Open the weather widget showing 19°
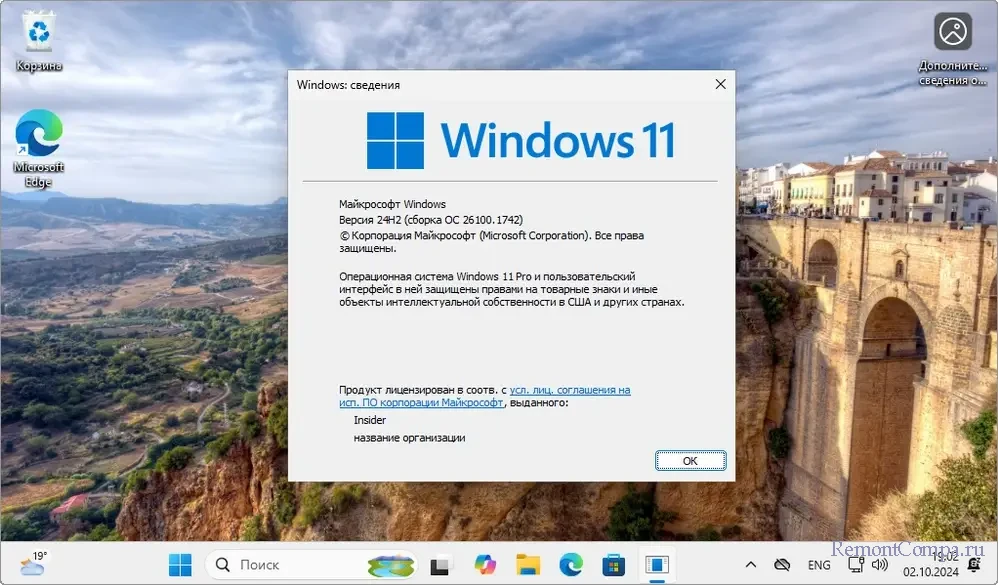Viewport: 998px width, 585px height. click(x=32, y=563)
